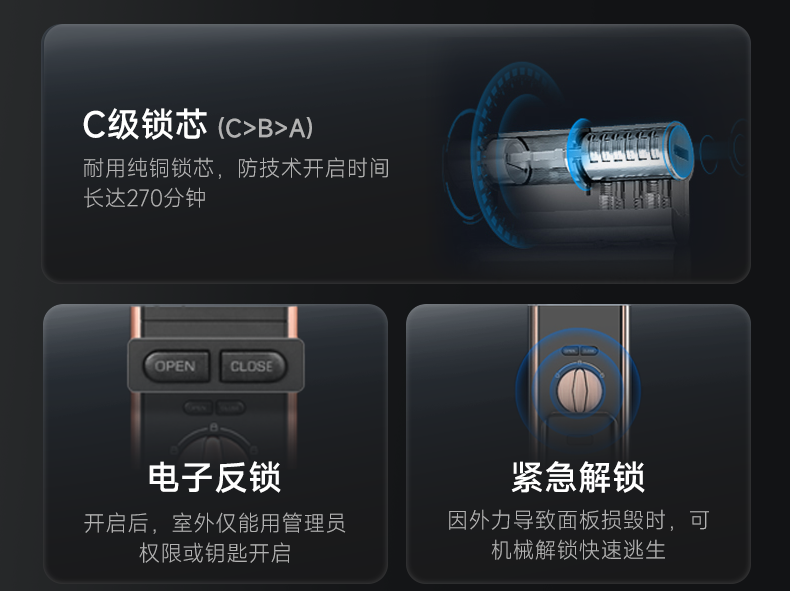
Task: Click the large OPEN button
Action: coord(176,366)
